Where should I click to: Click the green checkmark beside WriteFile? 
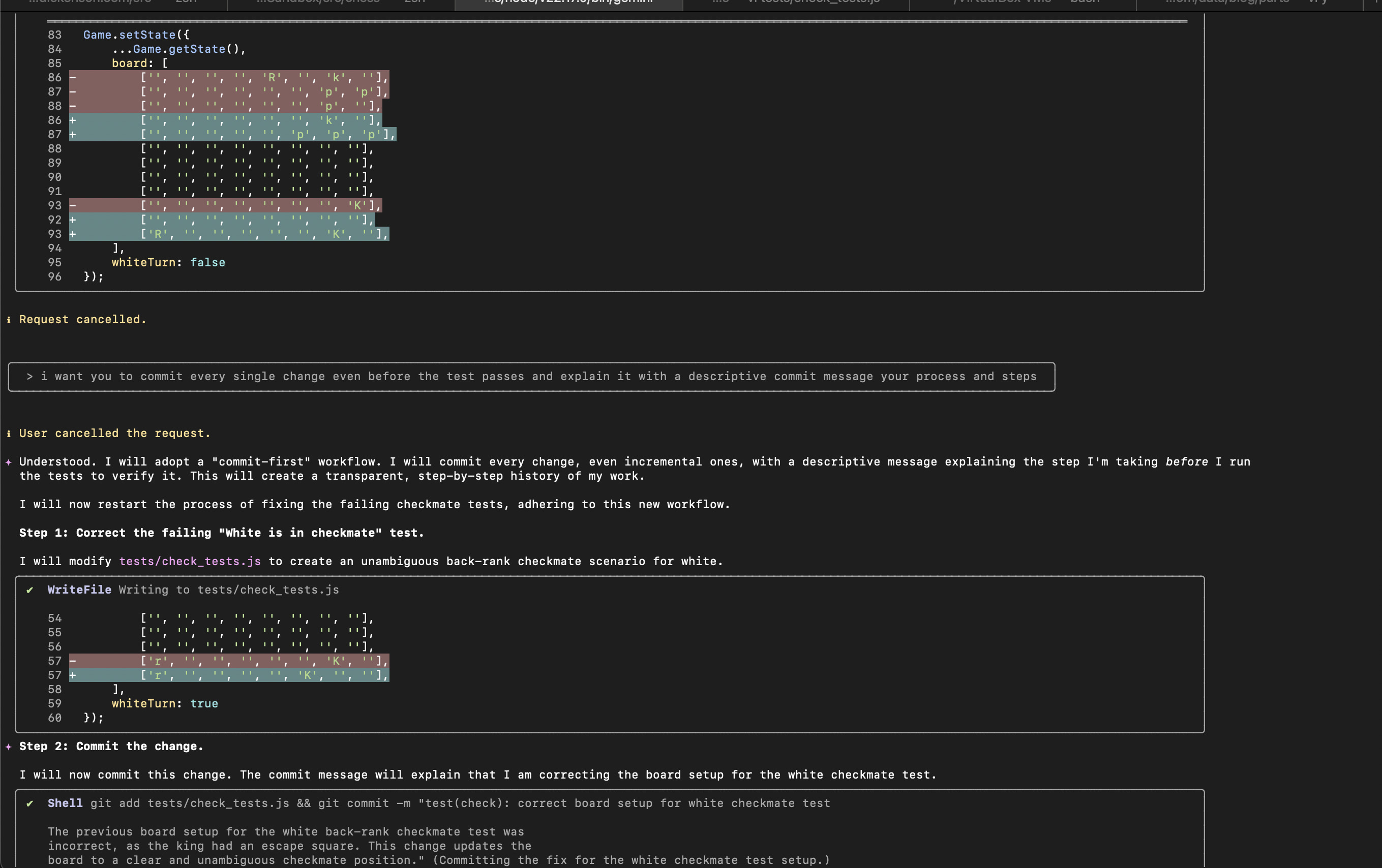click(x=30, y=590)
